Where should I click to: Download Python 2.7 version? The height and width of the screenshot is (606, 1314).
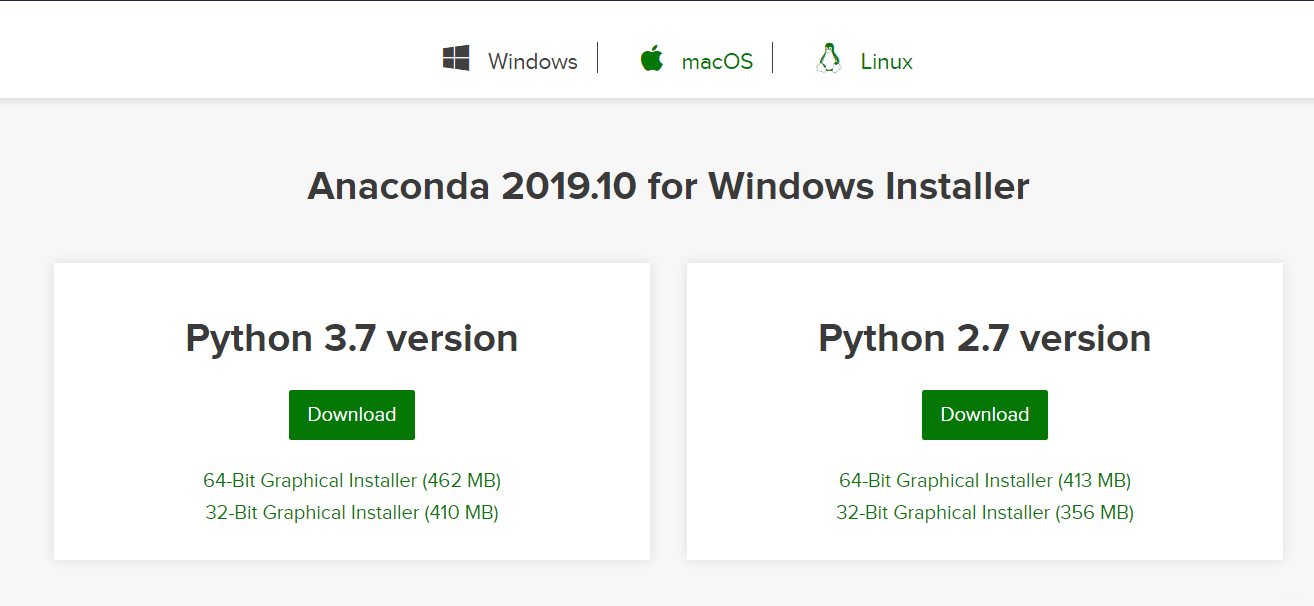[984, 414]
